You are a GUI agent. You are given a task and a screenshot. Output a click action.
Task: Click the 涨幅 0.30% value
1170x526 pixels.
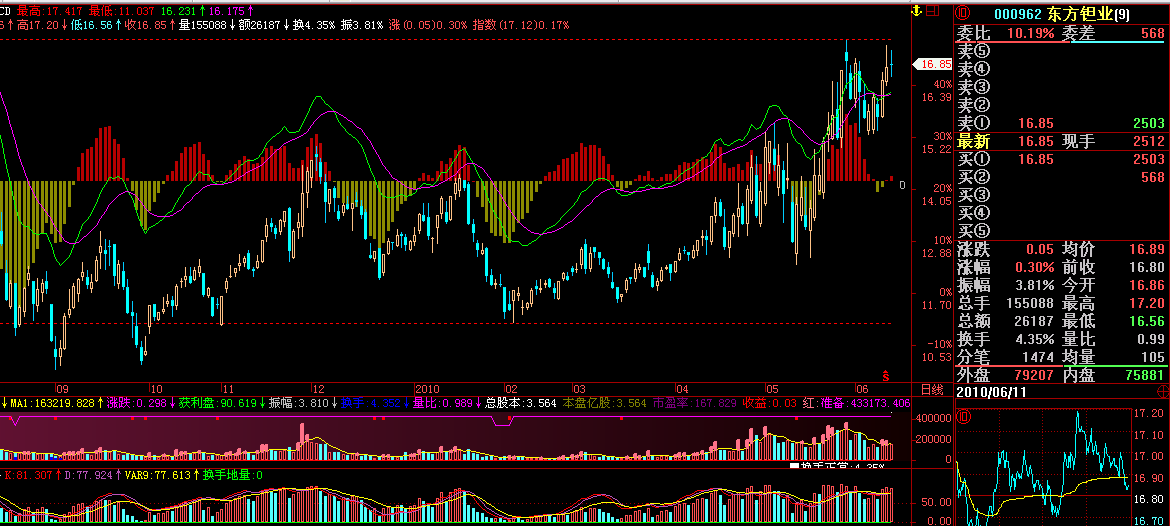[x=1034, y=267]
